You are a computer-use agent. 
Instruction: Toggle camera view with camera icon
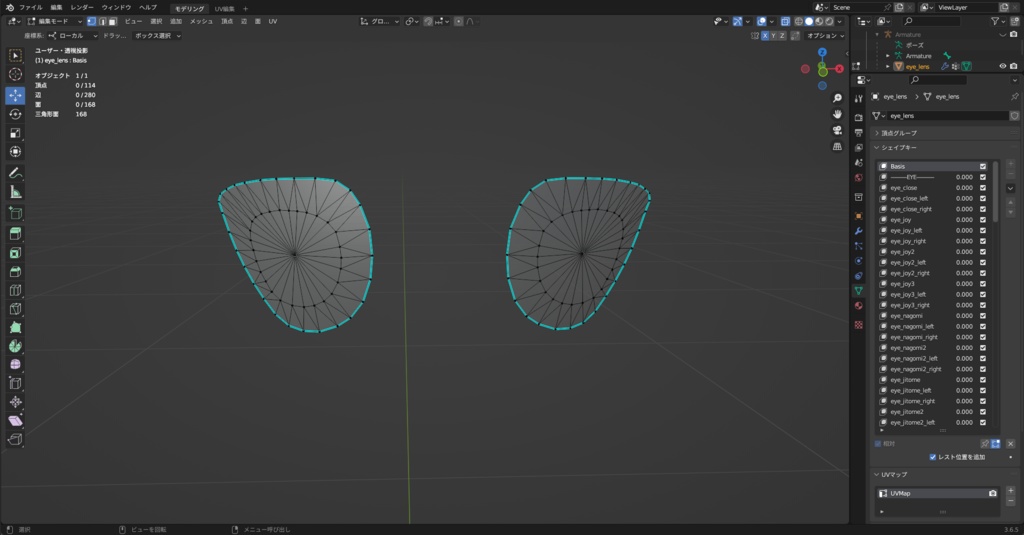click(837, 130)
